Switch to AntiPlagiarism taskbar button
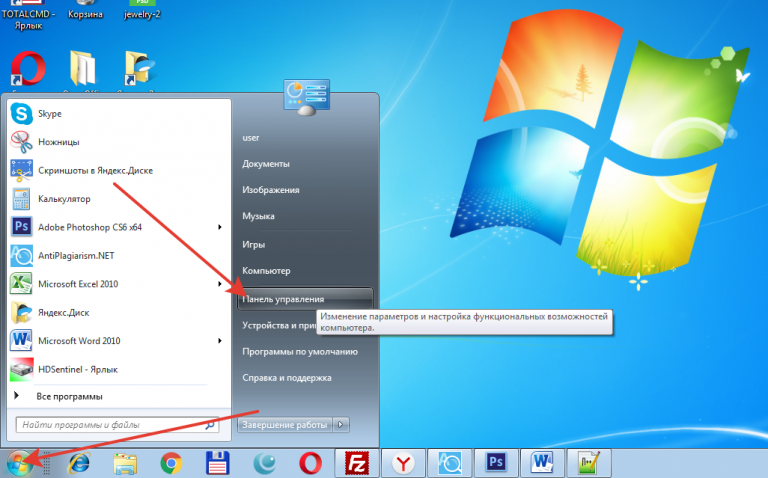Screen dimensions: 768x478 [x=450, y=463]
